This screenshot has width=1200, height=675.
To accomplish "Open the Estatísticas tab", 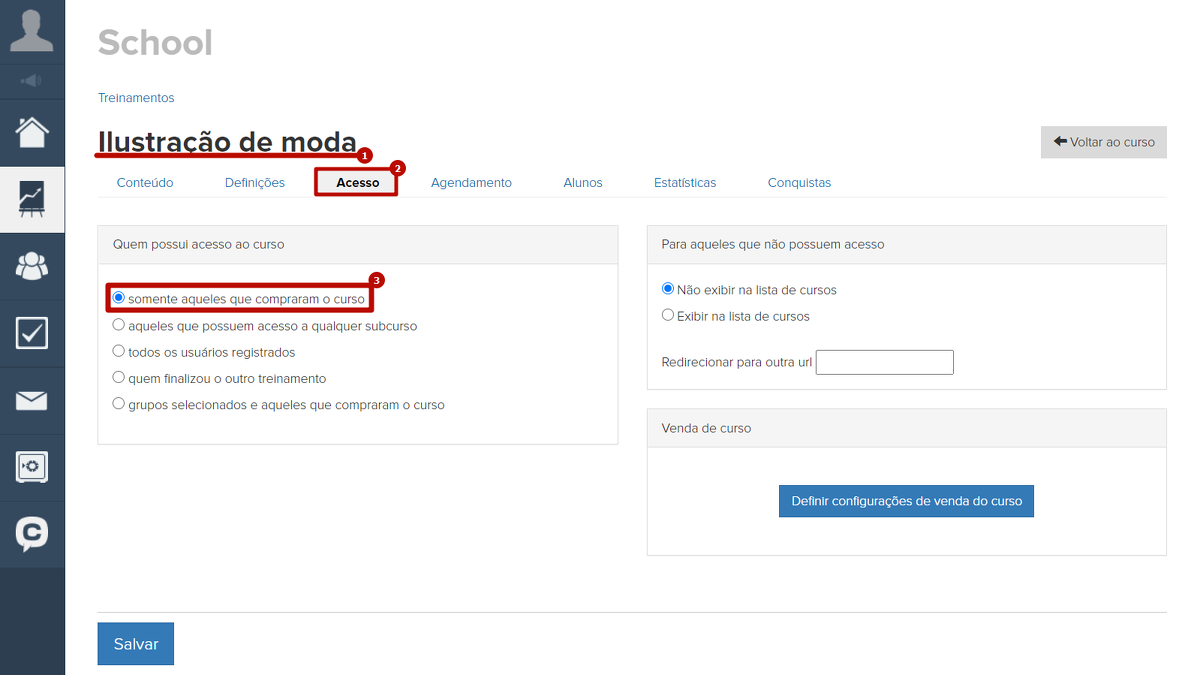I will click(685, 183).
